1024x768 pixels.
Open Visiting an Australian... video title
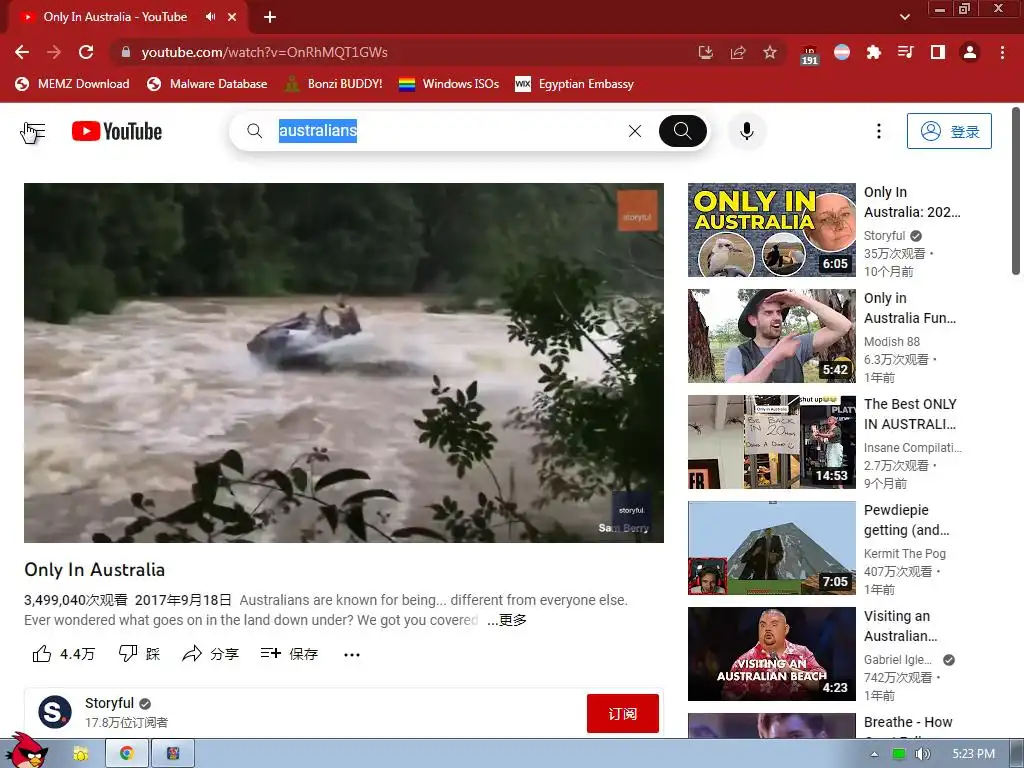tap(901, 626)
